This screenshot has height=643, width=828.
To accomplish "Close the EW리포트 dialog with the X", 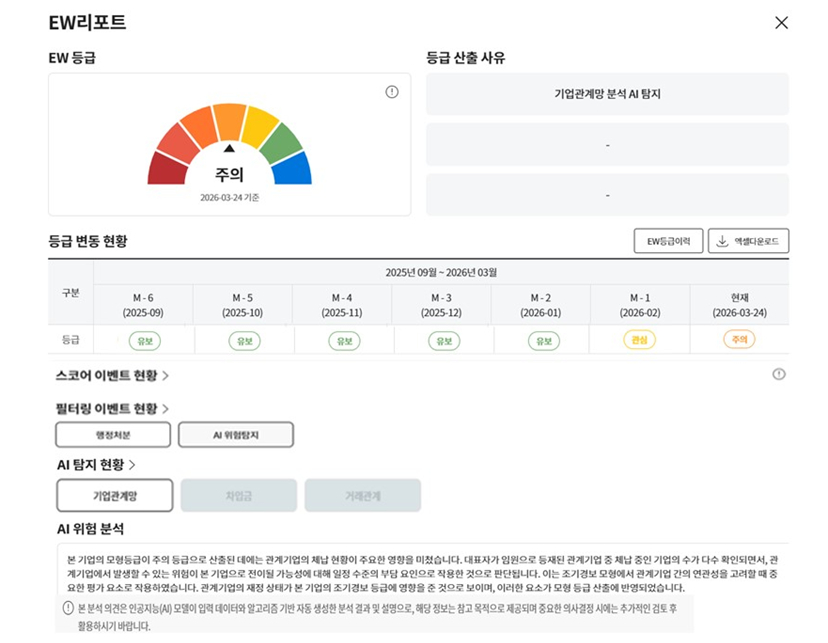I will click(781, 22).
